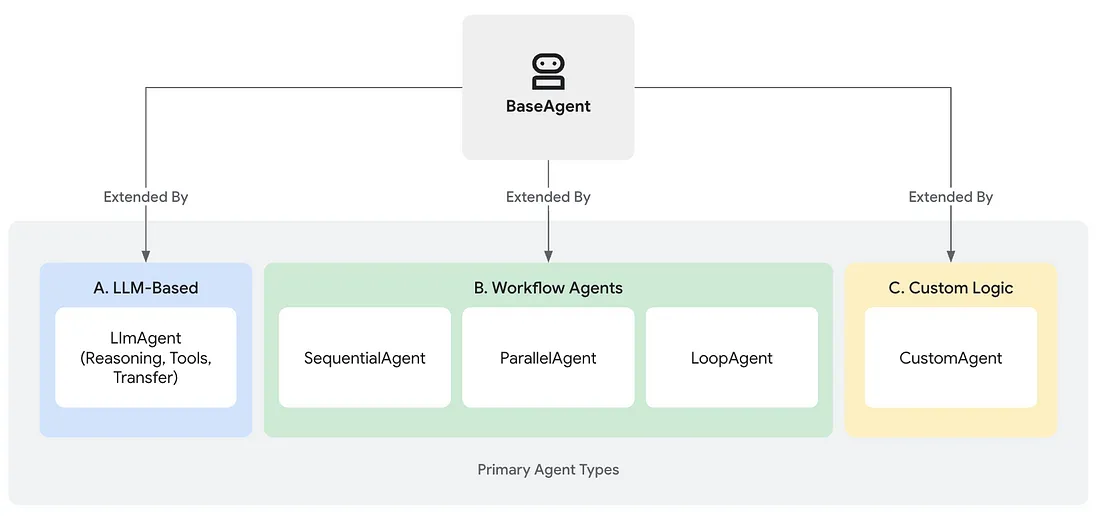Click the Primary Agent Types caption
Screen dimensions: 1100x516
point(548,470)
